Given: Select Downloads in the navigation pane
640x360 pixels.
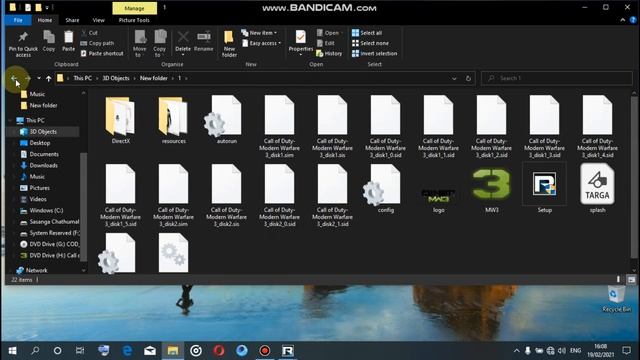Looking at the screenshot, I should click(43, 165).
